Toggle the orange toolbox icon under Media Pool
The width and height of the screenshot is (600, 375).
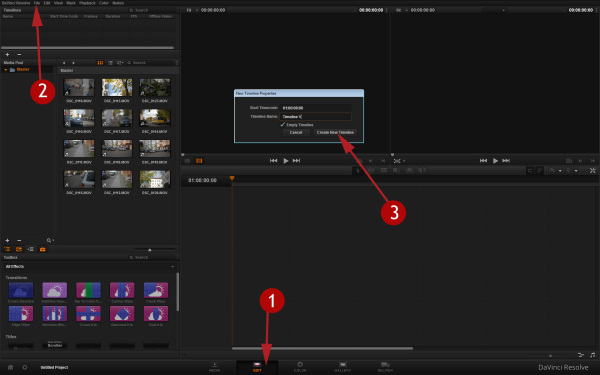tap(42, 249)
